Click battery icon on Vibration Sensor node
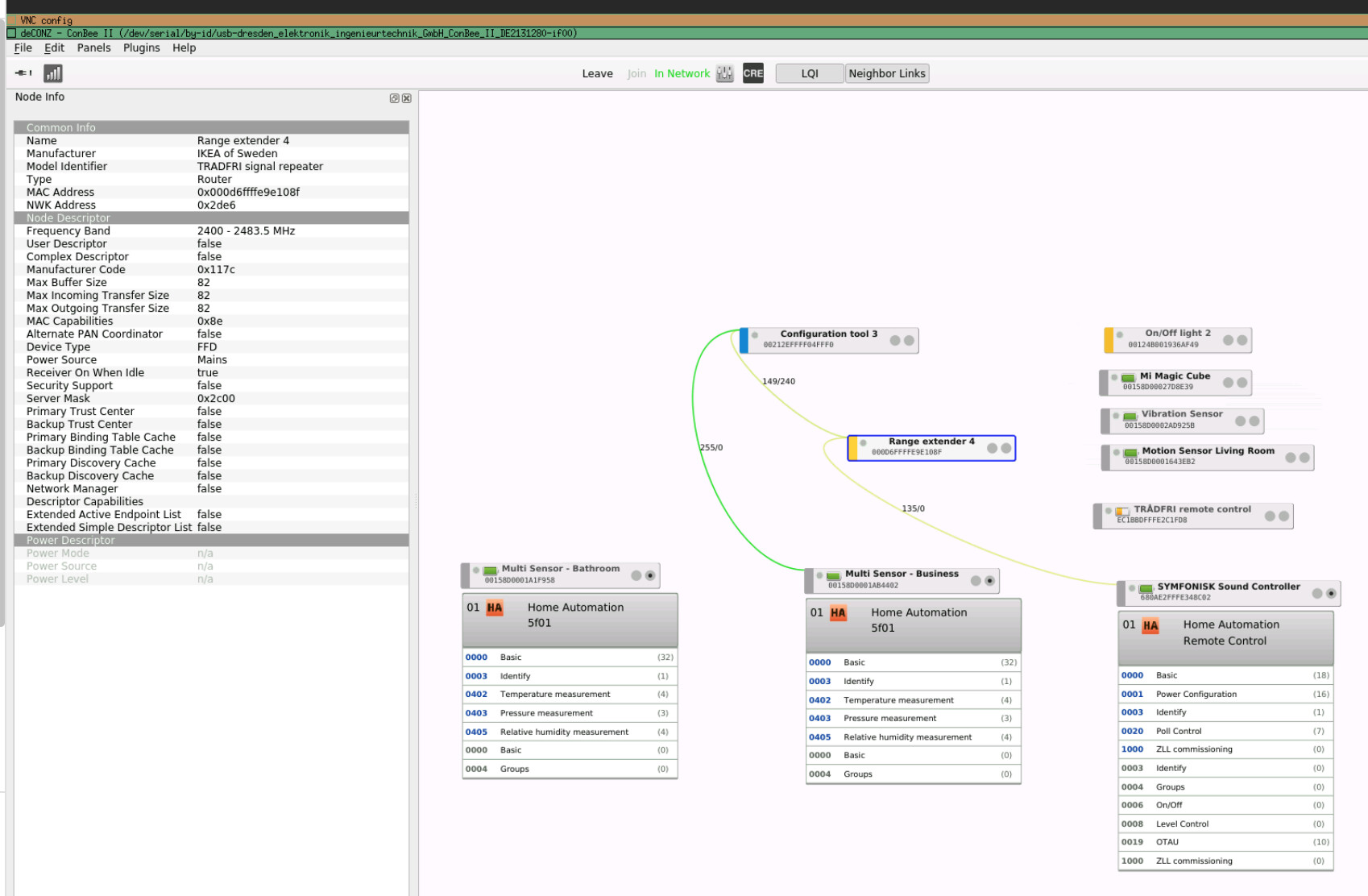1368x896 pixels. point(1130,417)
